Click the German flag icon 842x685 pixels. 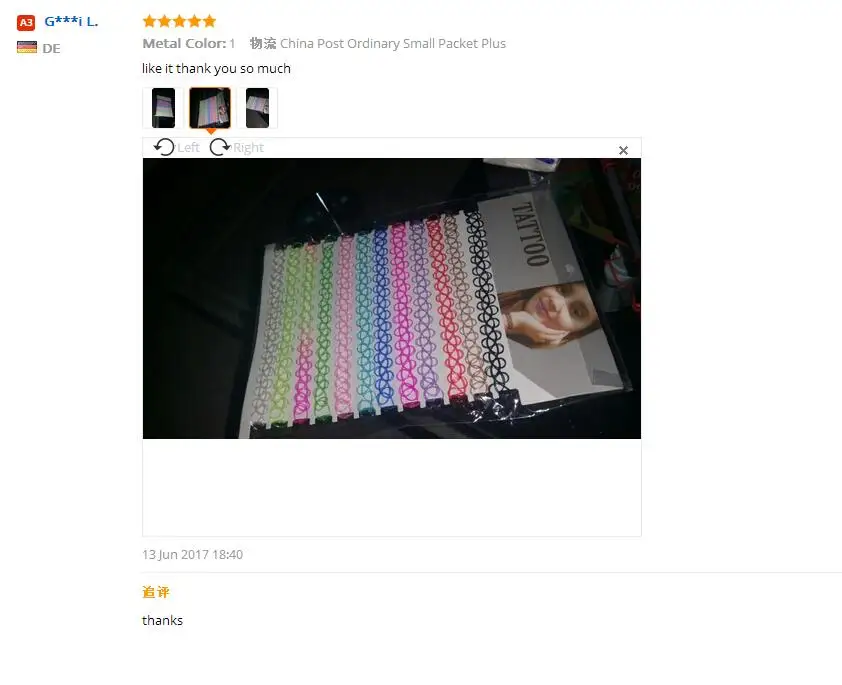(x=27, y=47)
